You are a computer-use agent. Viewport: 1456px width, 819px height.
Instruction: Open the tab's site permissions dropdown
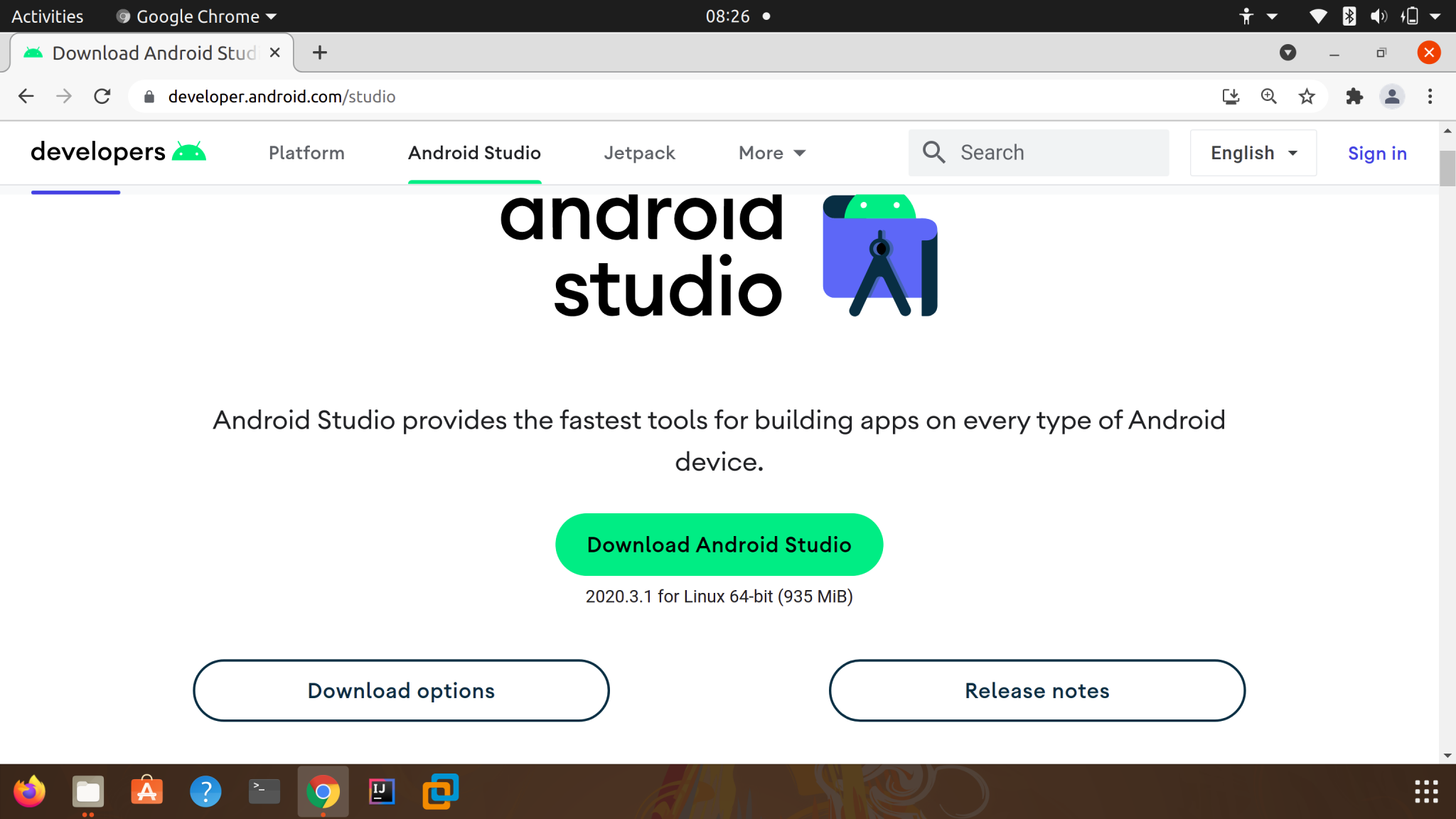[x=149, y=97]
